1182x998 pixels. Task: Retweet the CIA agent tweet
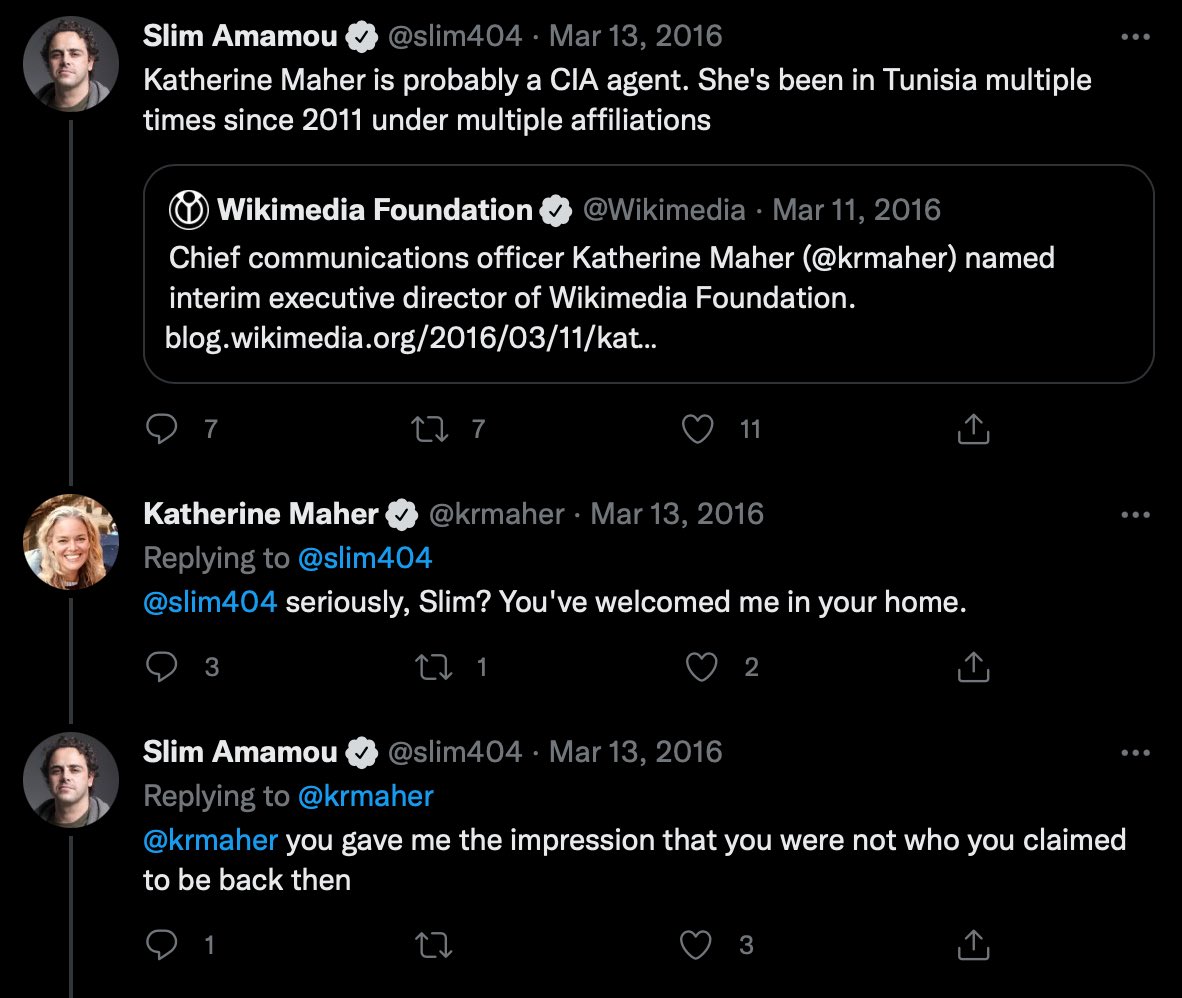[433, 429]
